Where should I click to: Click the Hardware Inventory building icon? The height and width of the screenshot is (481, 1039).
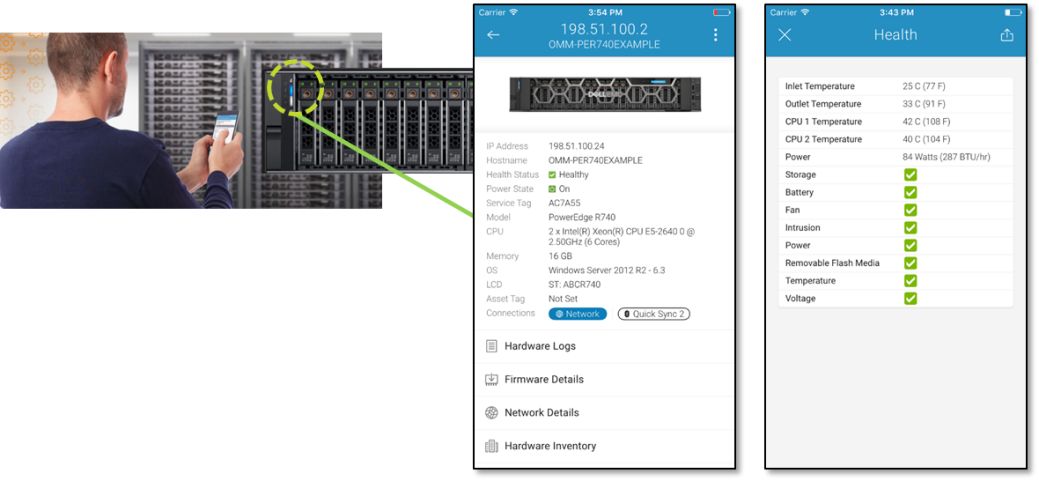491,446
